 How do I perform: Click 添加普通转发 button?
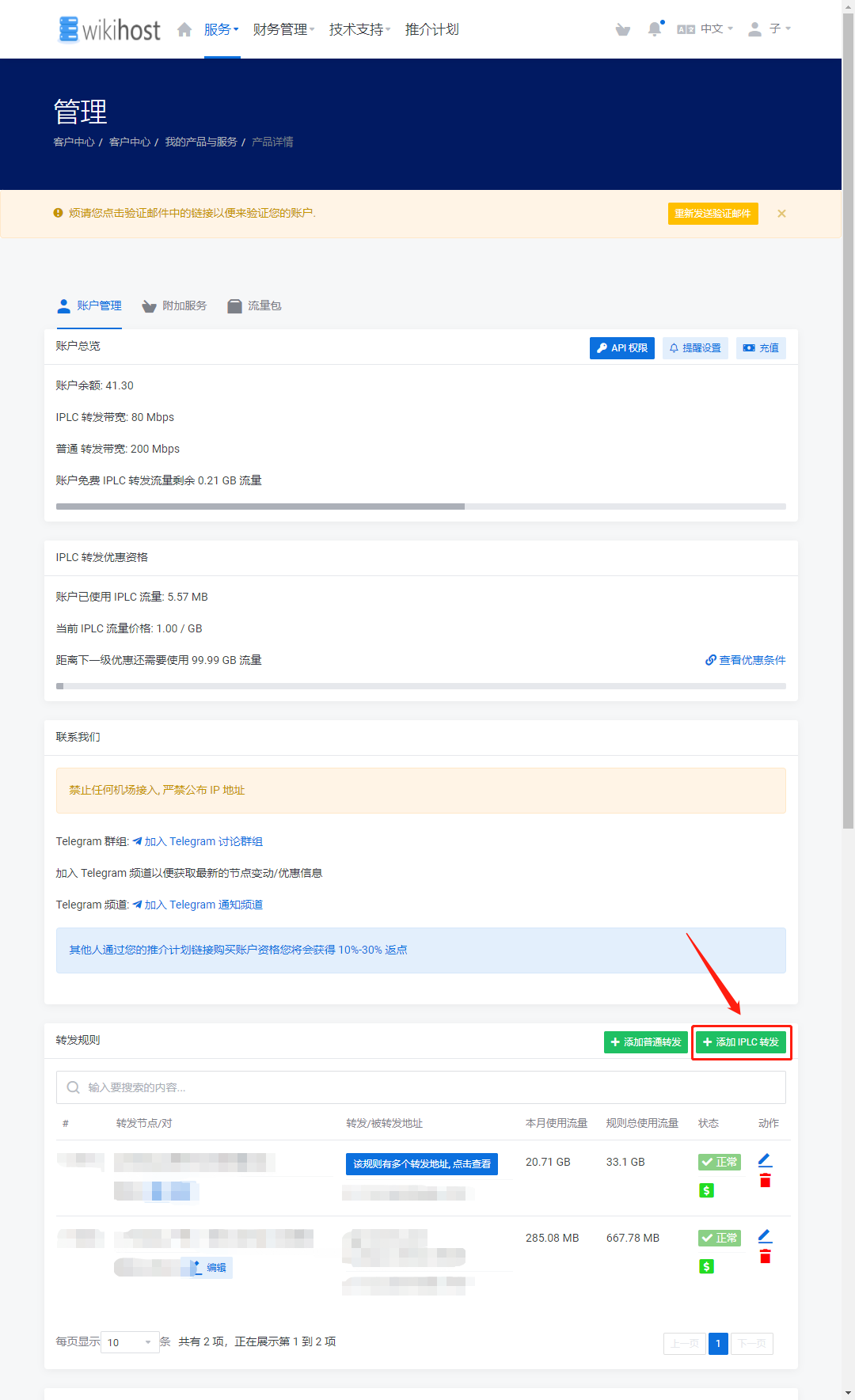coord(646,1042)
